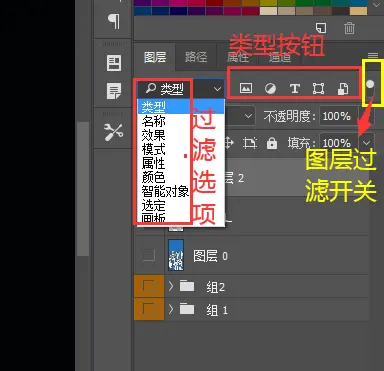Image resolution: width=384 pixels, height=371 pixels.
Task: Switch to the 路径 tab
Action: [x=196, y=57]
